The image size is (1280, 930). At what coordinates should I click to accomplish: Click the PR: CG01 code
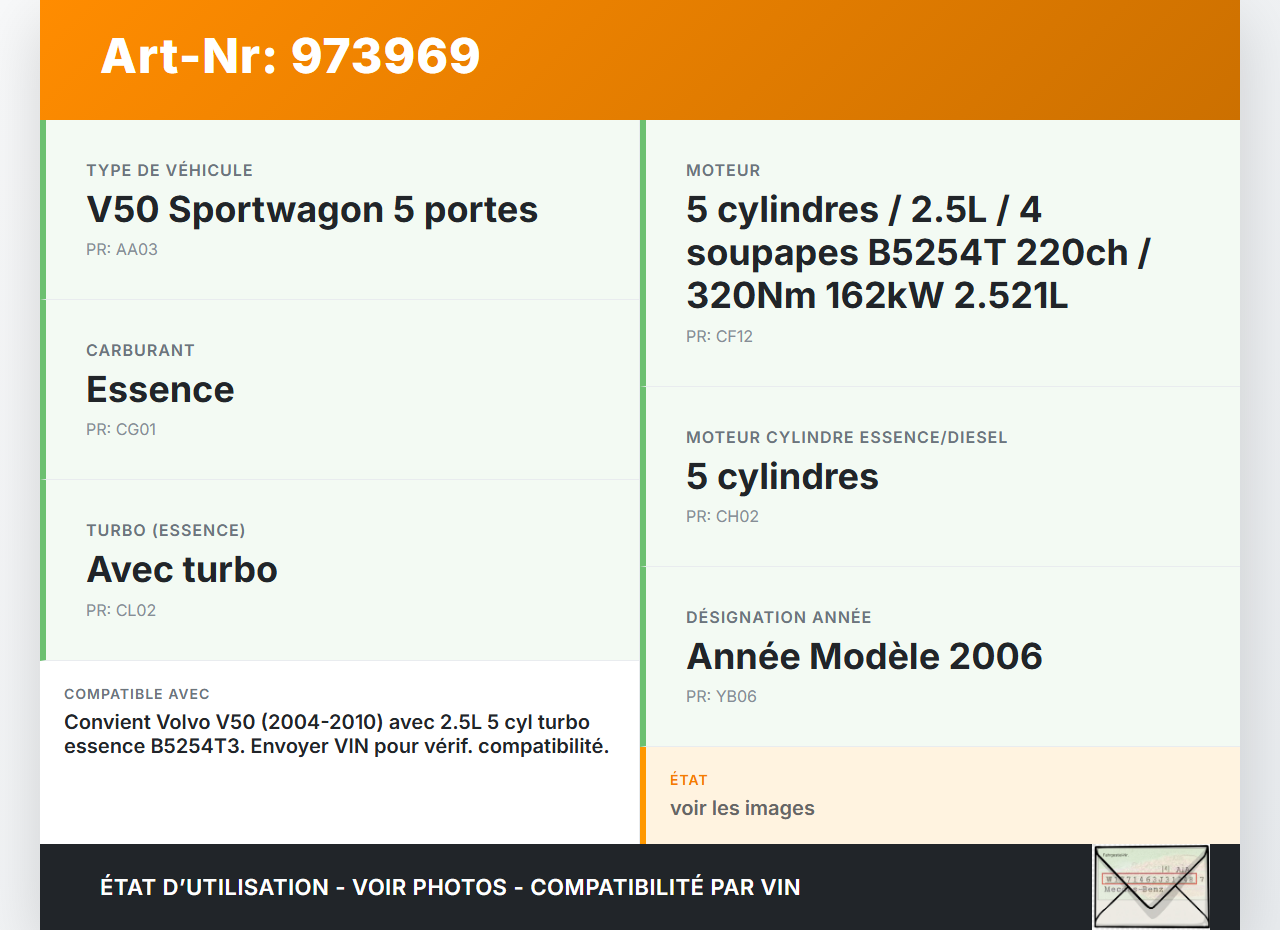coord(121,430)
